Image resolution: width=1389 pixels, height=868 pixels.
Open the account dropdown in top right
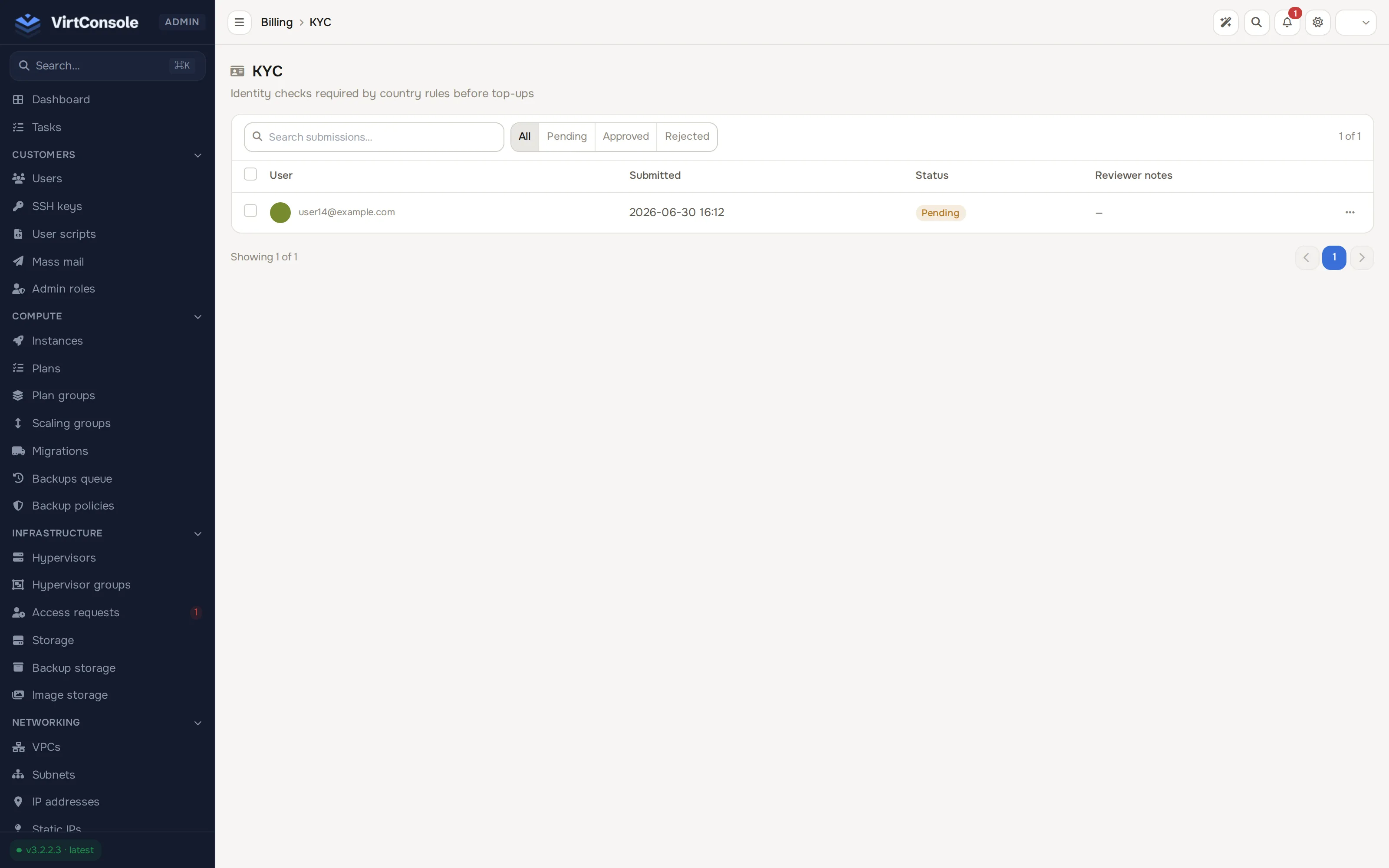point(1356,23)
